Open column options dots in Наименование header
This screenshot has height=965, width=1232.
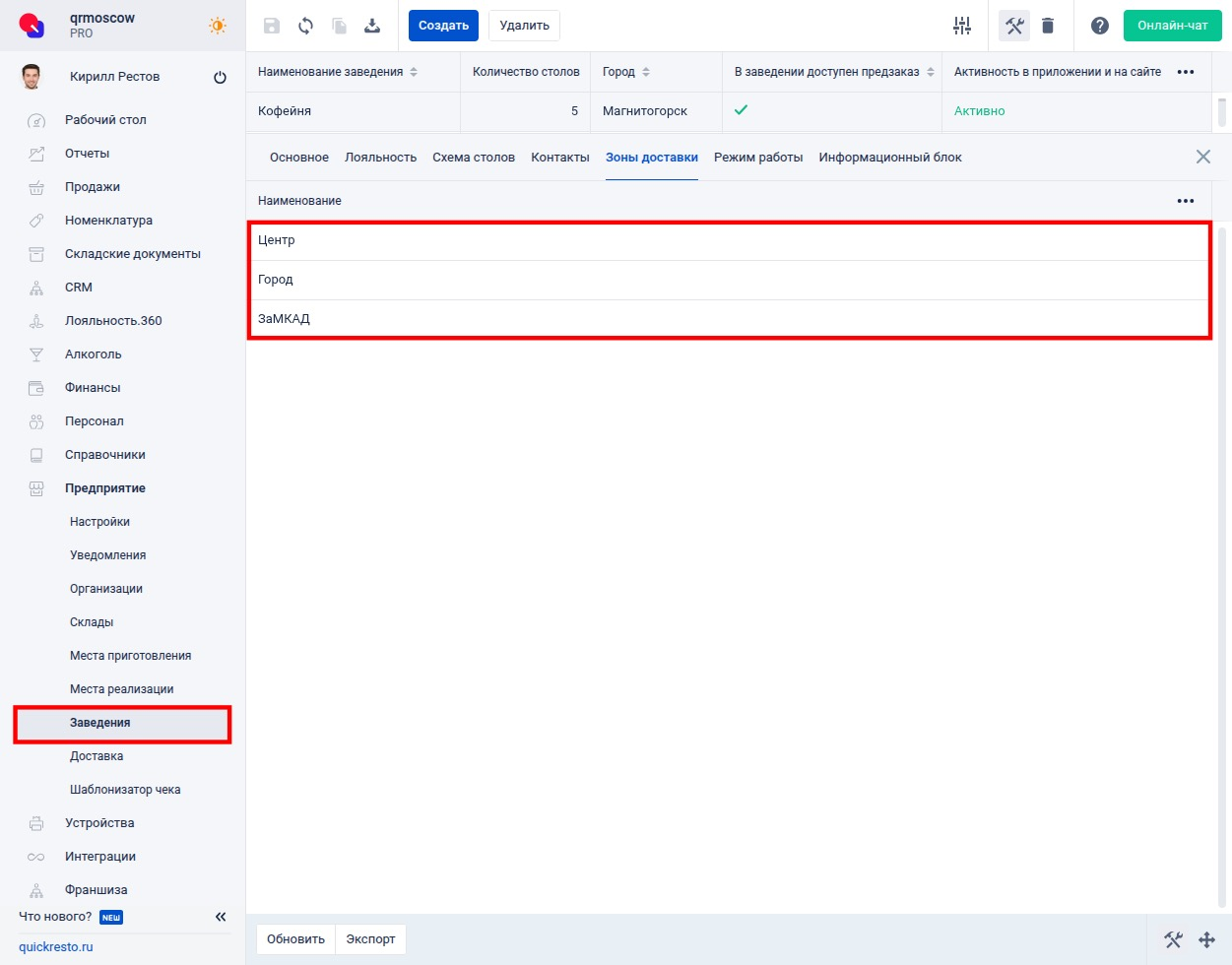pyautogui.click(x=1186, y=201)
